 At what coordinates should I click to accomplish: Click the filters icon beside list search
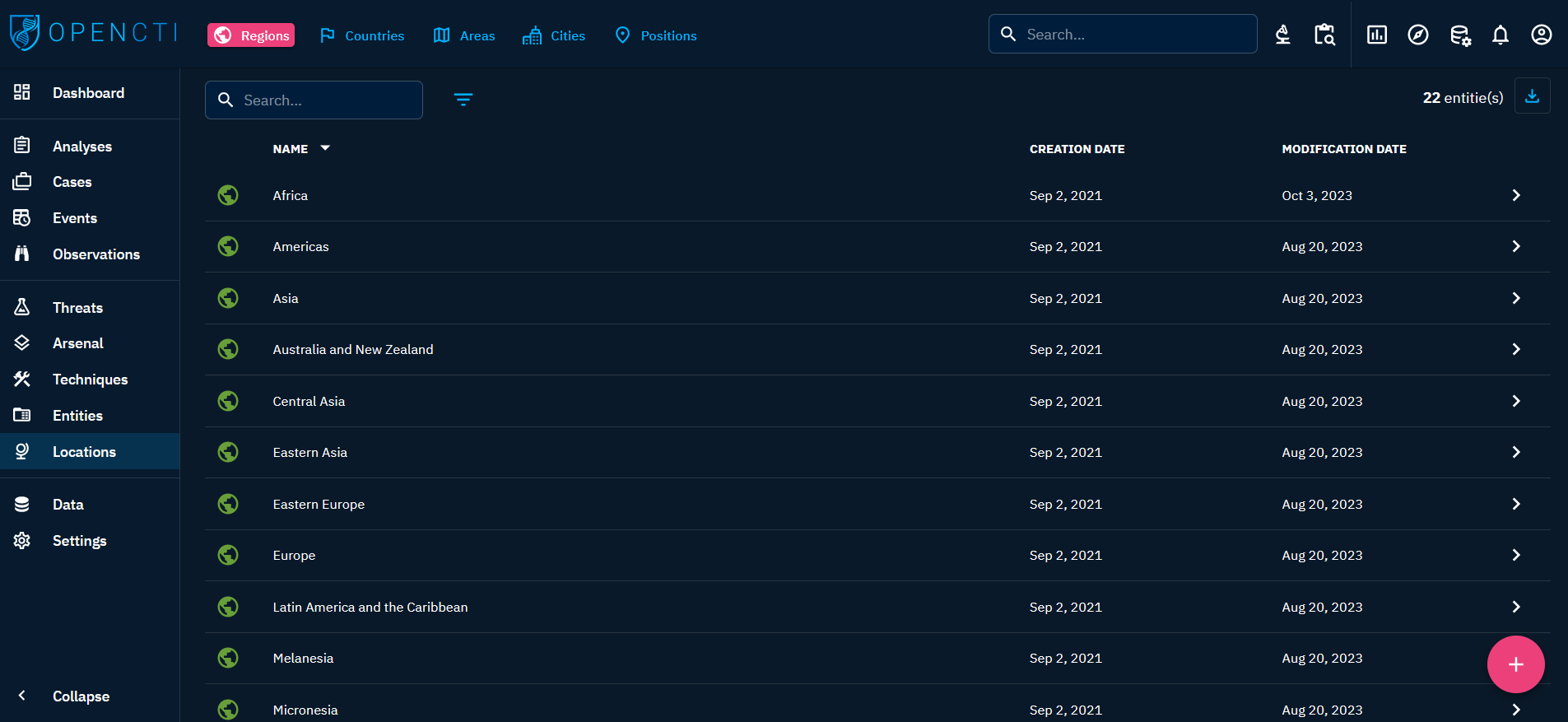tap(463, 100)
